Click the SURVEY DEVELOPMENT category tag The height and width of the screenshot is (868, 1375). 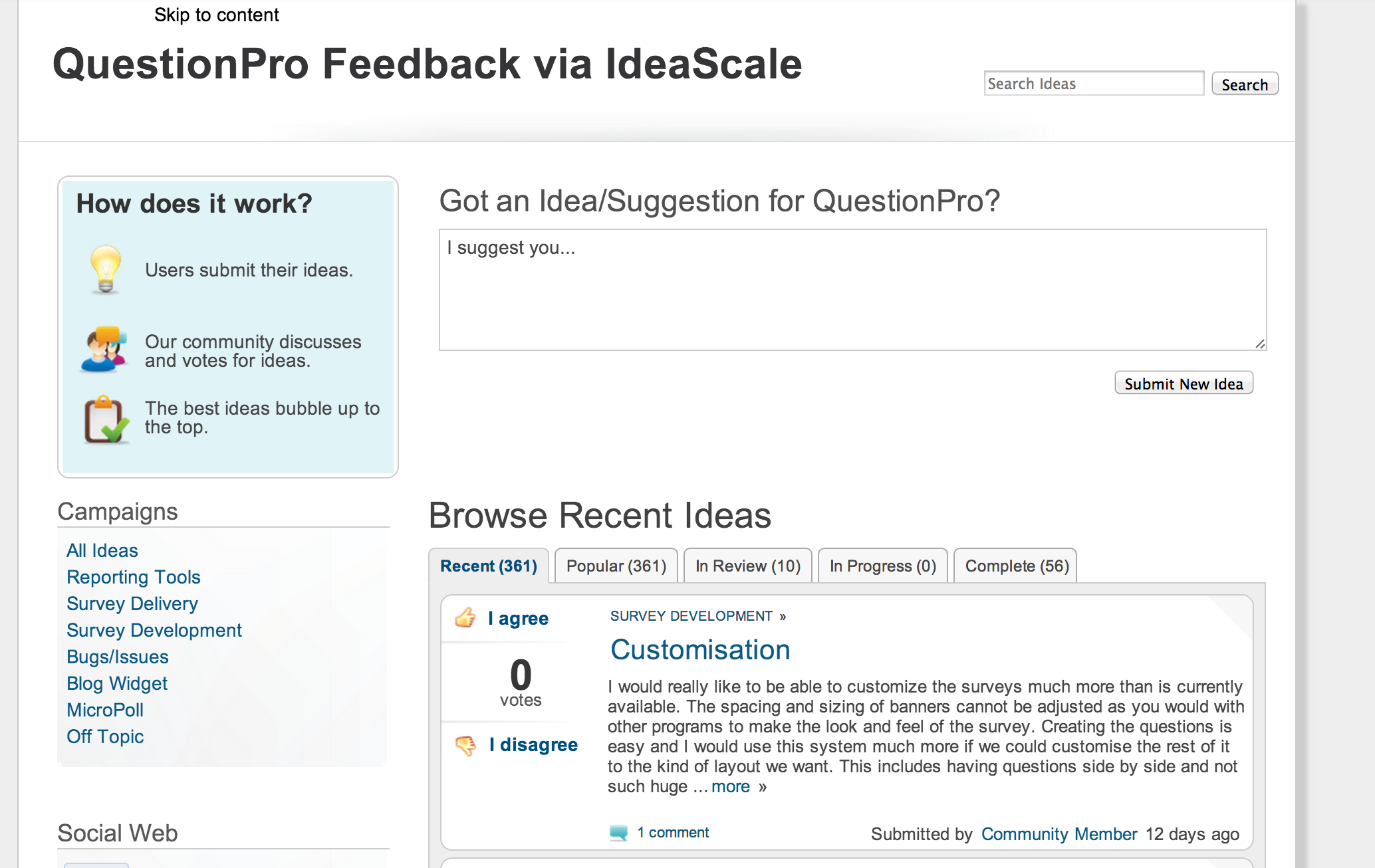pos(691,616)
